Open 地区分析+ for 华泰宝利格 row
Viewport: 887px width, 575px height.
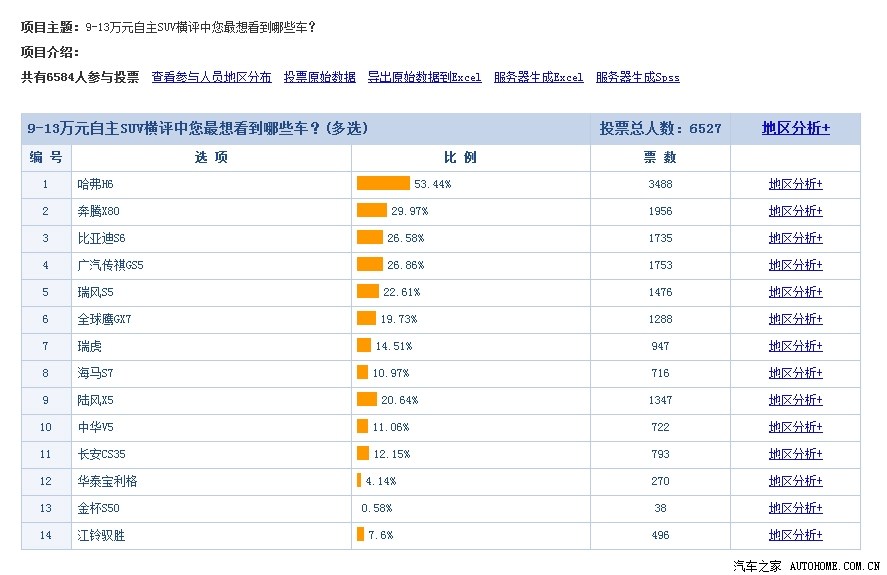coord(795,481)
